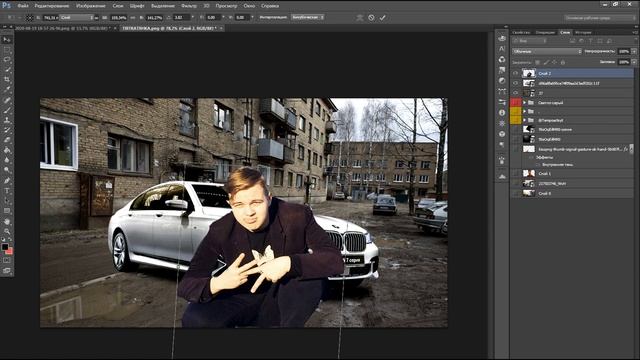The height and width of the screenshot is (360, 640).
Task: Open the Выделение menu
Action: (162, 6)
